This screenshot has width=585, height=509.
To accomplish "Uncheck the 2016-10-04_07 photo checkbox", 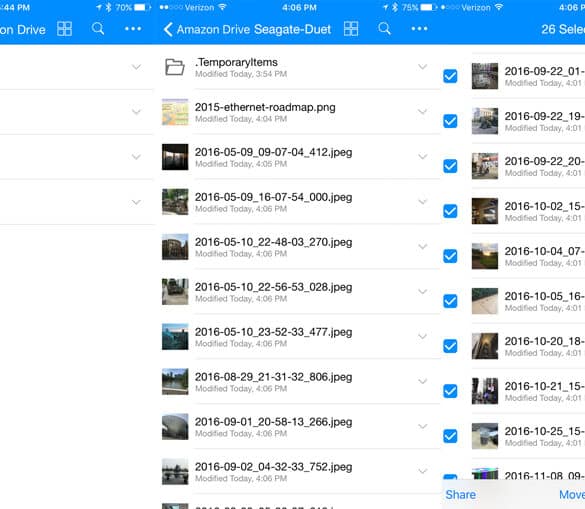I will click(450, 256).
